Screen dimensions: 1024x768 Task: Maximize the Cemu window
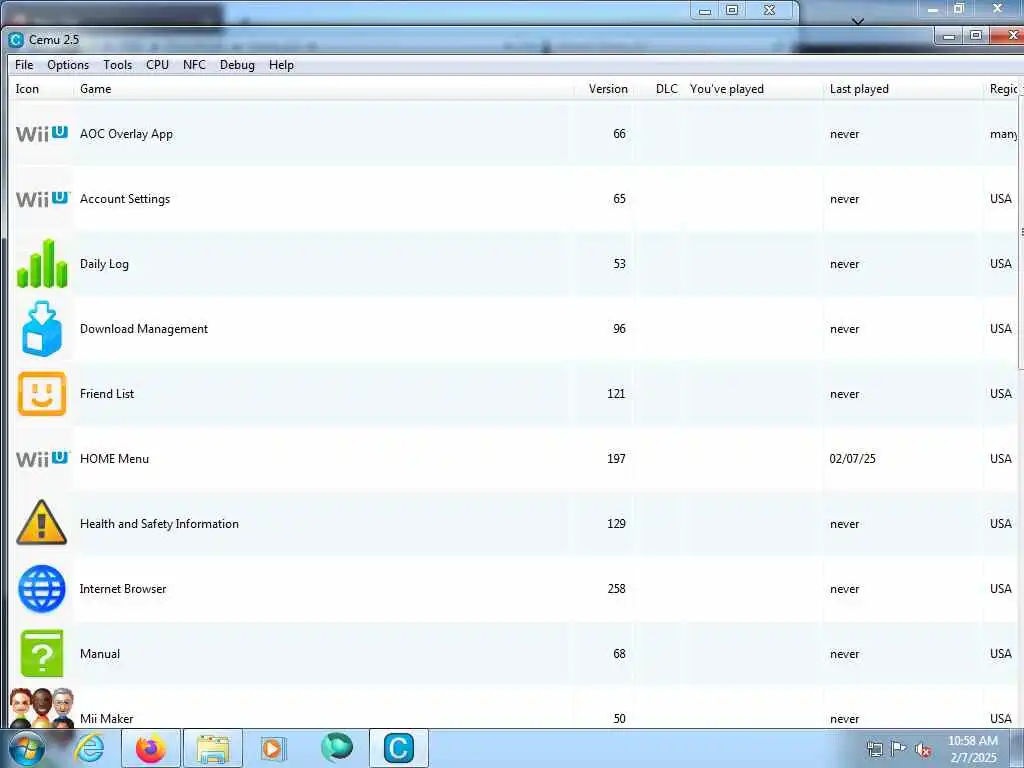[976, 35]
